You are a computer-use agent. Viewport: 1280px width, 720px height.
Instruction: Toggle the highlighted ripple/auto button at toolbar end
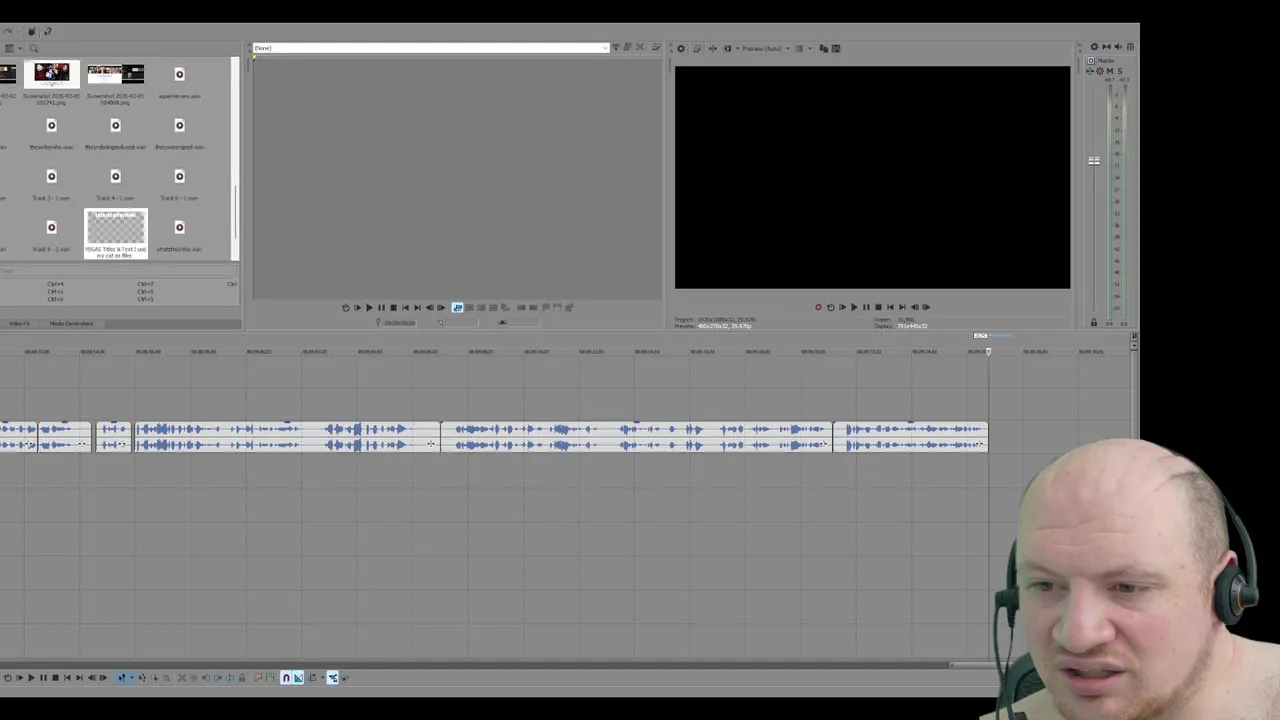333,678
